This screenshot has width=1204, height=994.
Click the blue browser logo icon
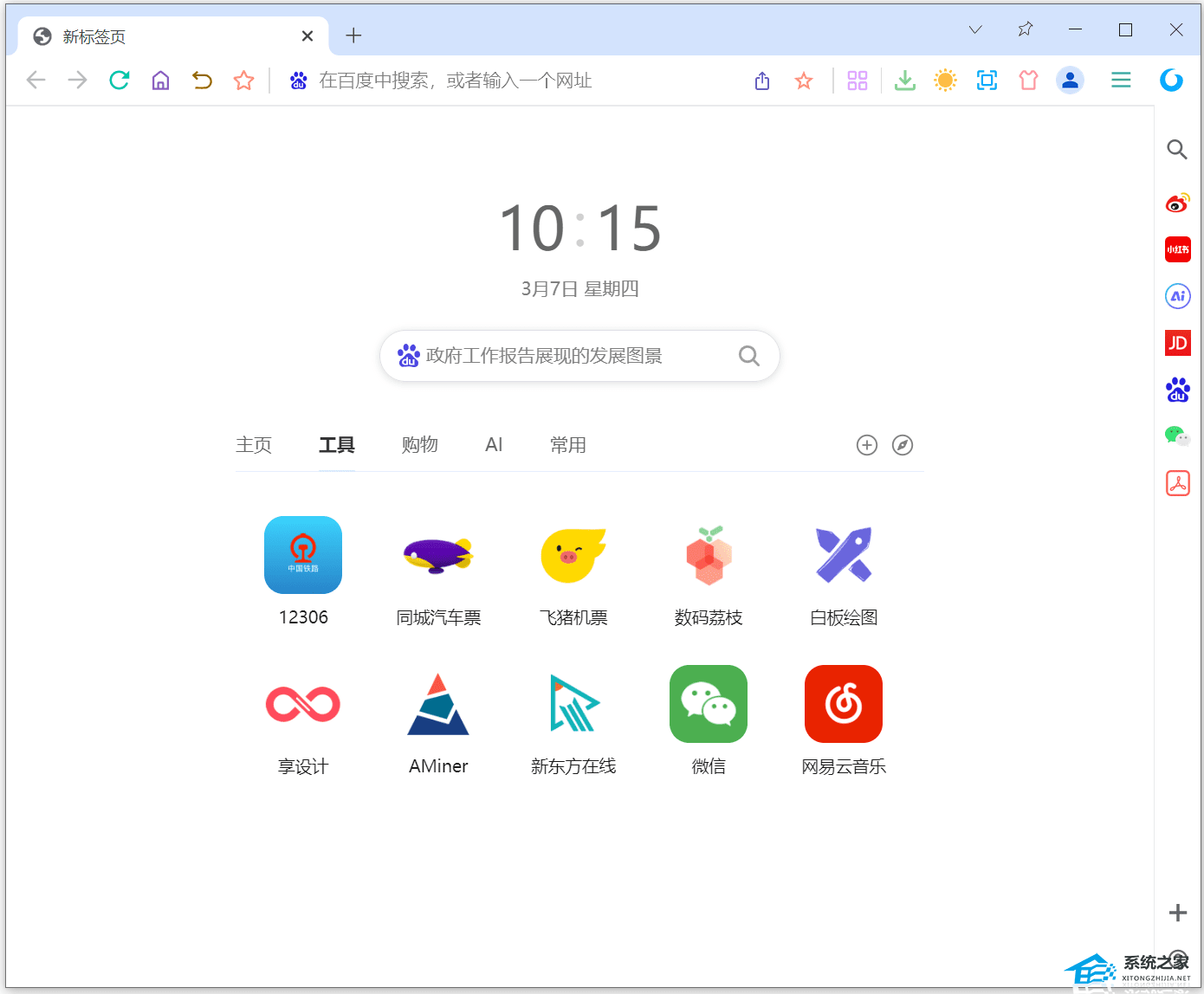[x=1171, y=80]
